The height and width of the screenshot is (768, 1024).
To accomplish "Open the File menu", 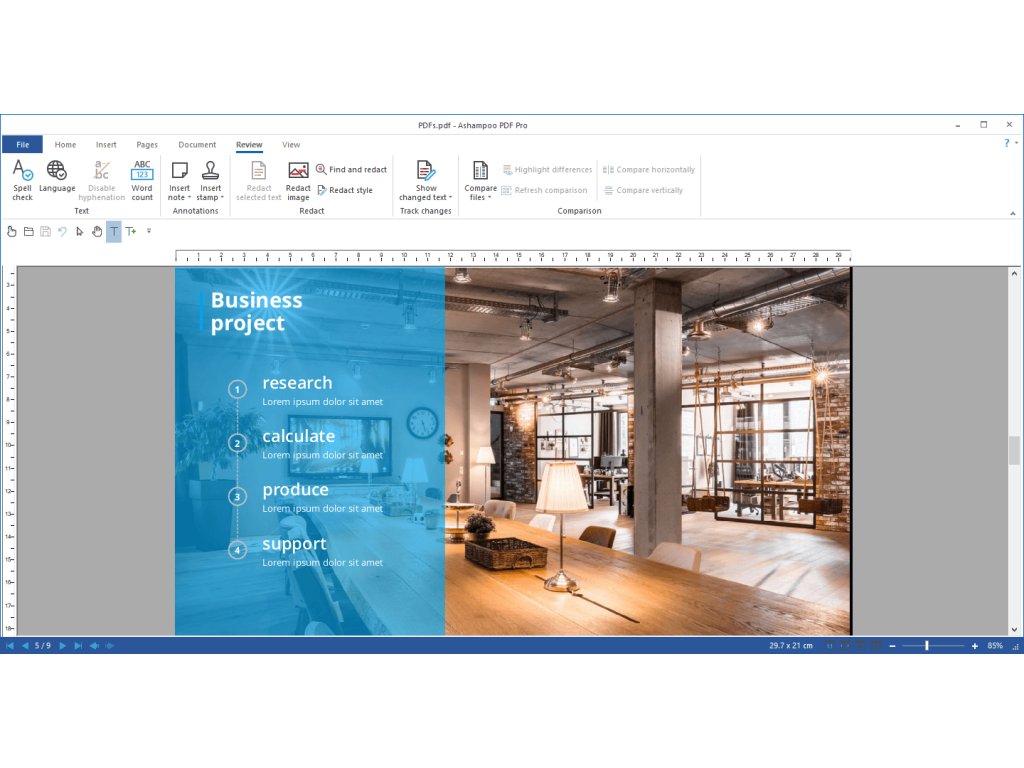I will click(22, 145).
